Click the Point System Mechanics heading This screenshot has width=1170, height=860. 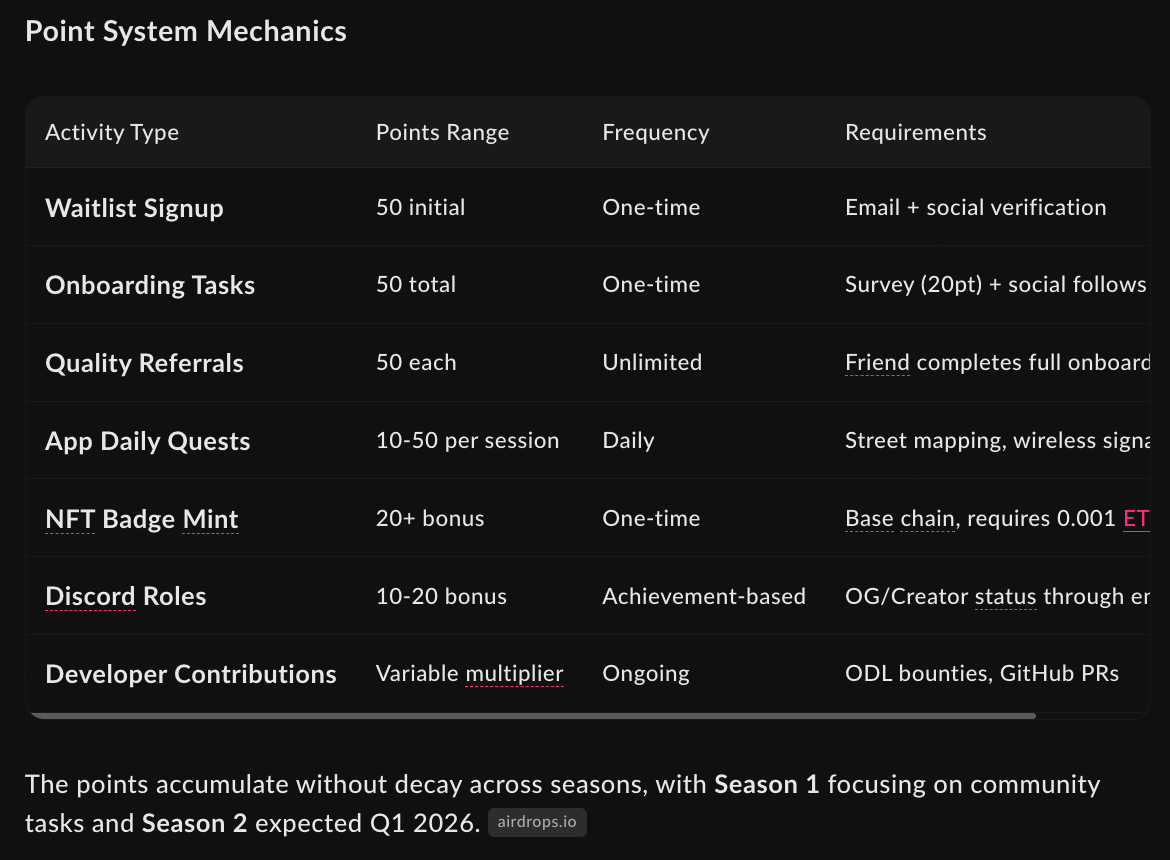tap(186, 31)
